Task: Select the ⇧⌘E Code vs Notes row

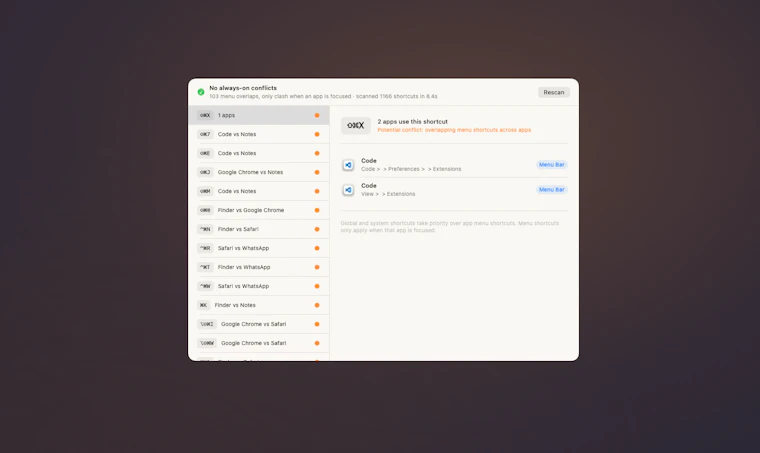Action: [259, 153]
